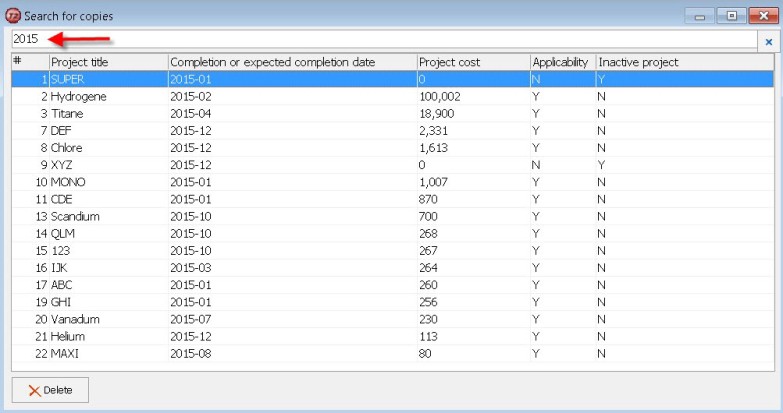
Task: Select the Hydrogene project row
Action: pos(392,96)
